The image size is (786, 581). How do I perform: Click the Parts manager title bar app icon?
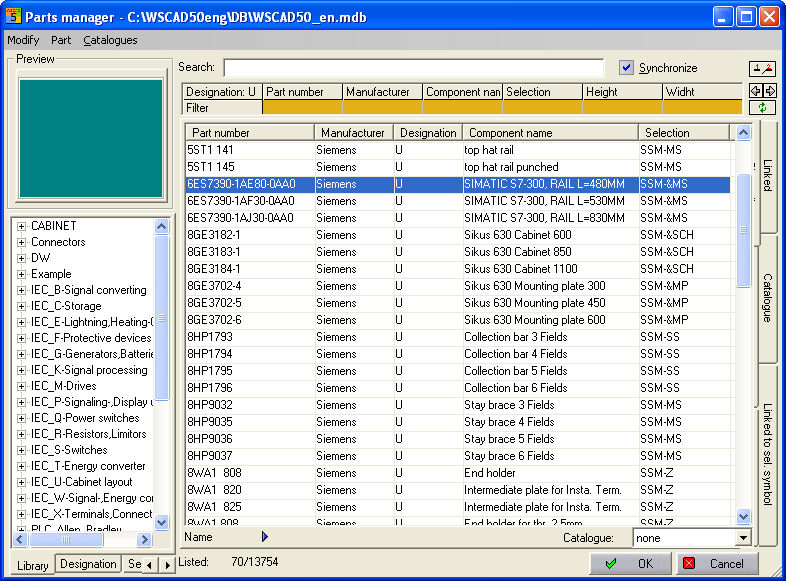[x=14, y=17]
